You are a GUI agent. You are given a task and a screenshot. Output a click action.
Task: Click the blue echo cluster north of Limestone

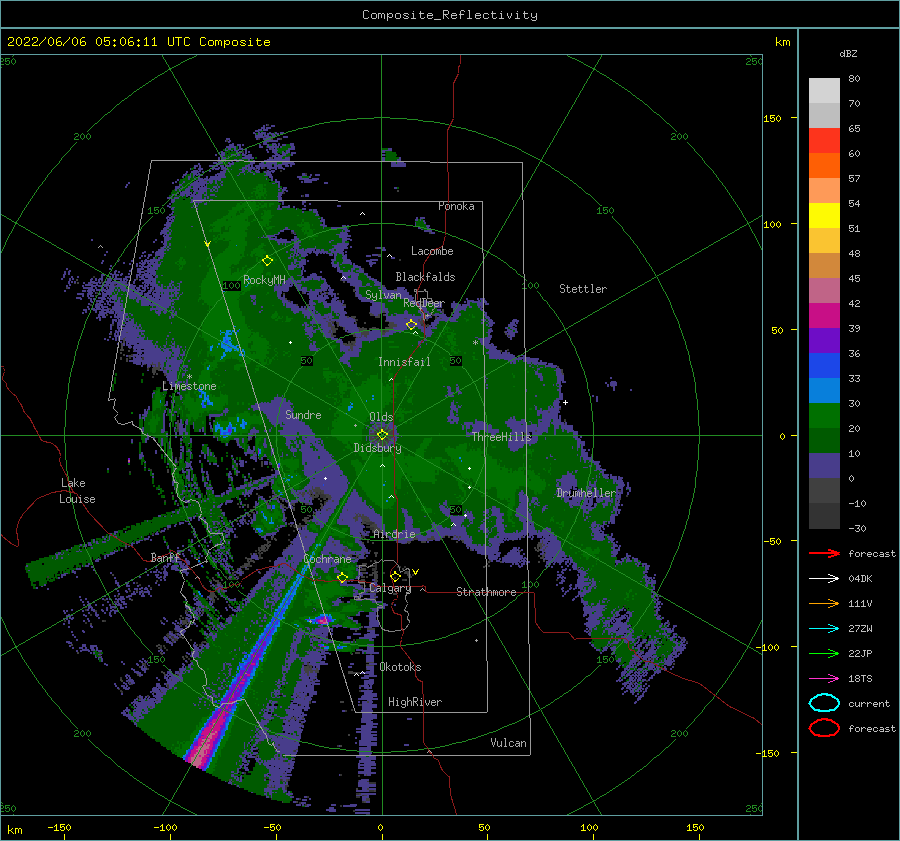228,344
